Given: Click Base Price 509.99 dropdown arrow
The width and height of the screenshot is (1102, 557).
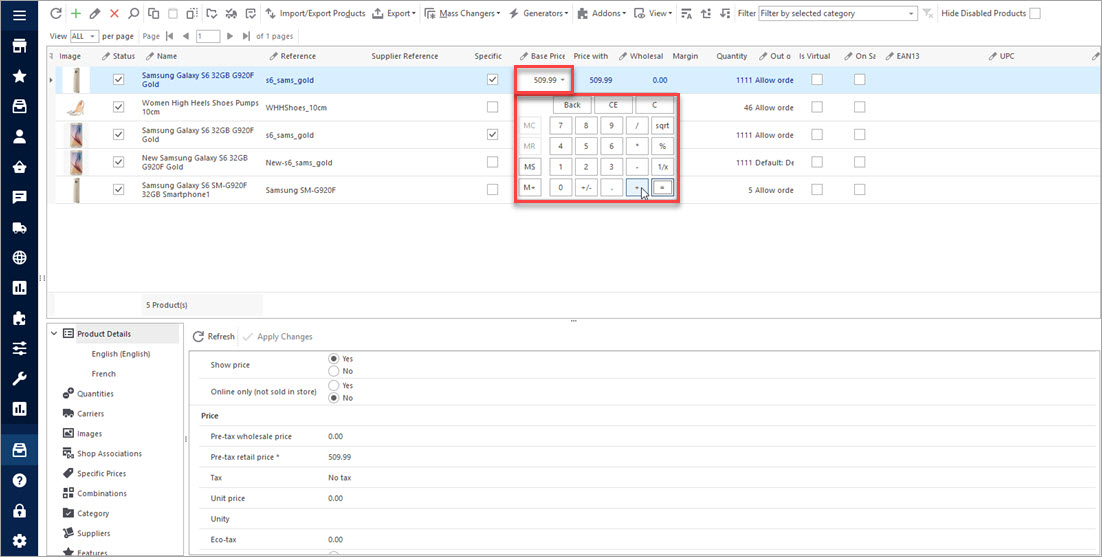Looking at the screenshot, I should click(x=562, y=80).
